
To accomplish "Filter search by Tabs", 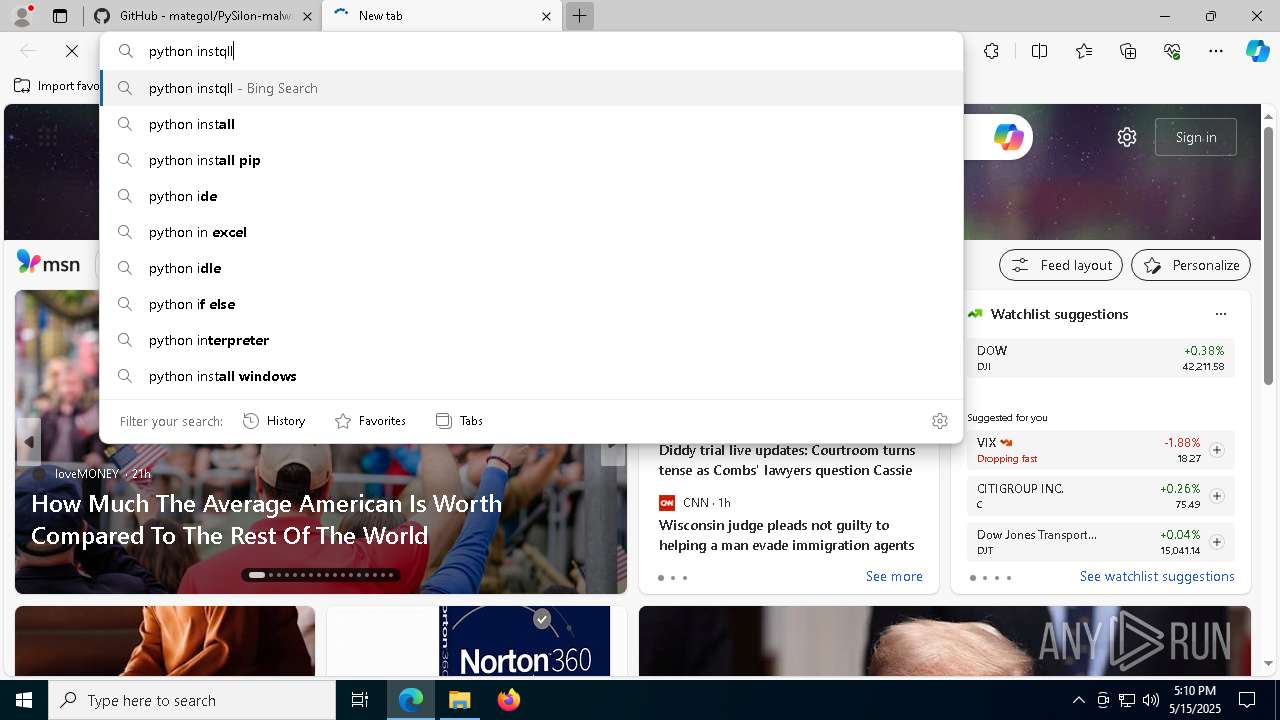I will [459, 421].
